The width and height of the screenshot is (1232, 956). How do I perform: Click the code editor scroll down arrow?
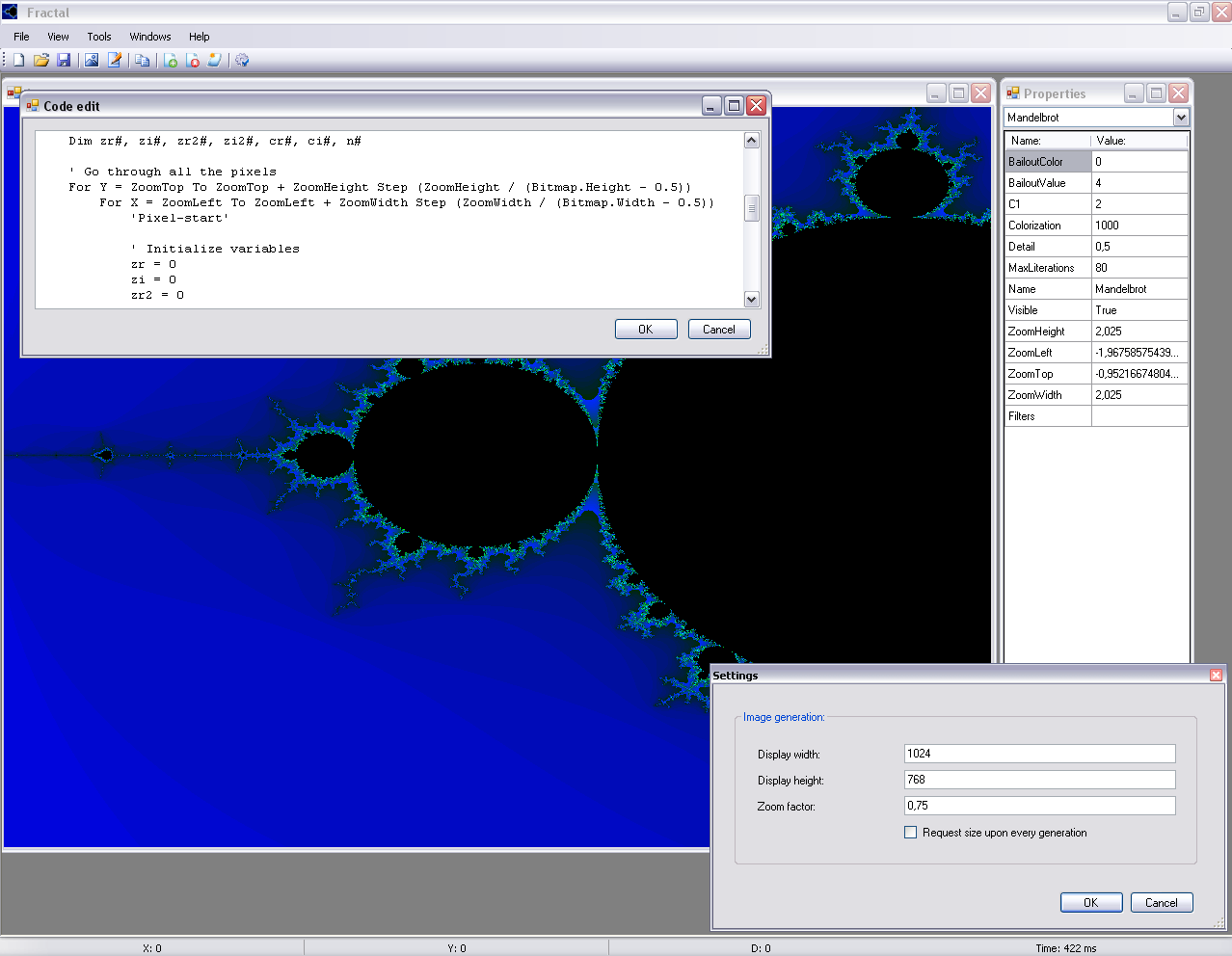(752, 300)
